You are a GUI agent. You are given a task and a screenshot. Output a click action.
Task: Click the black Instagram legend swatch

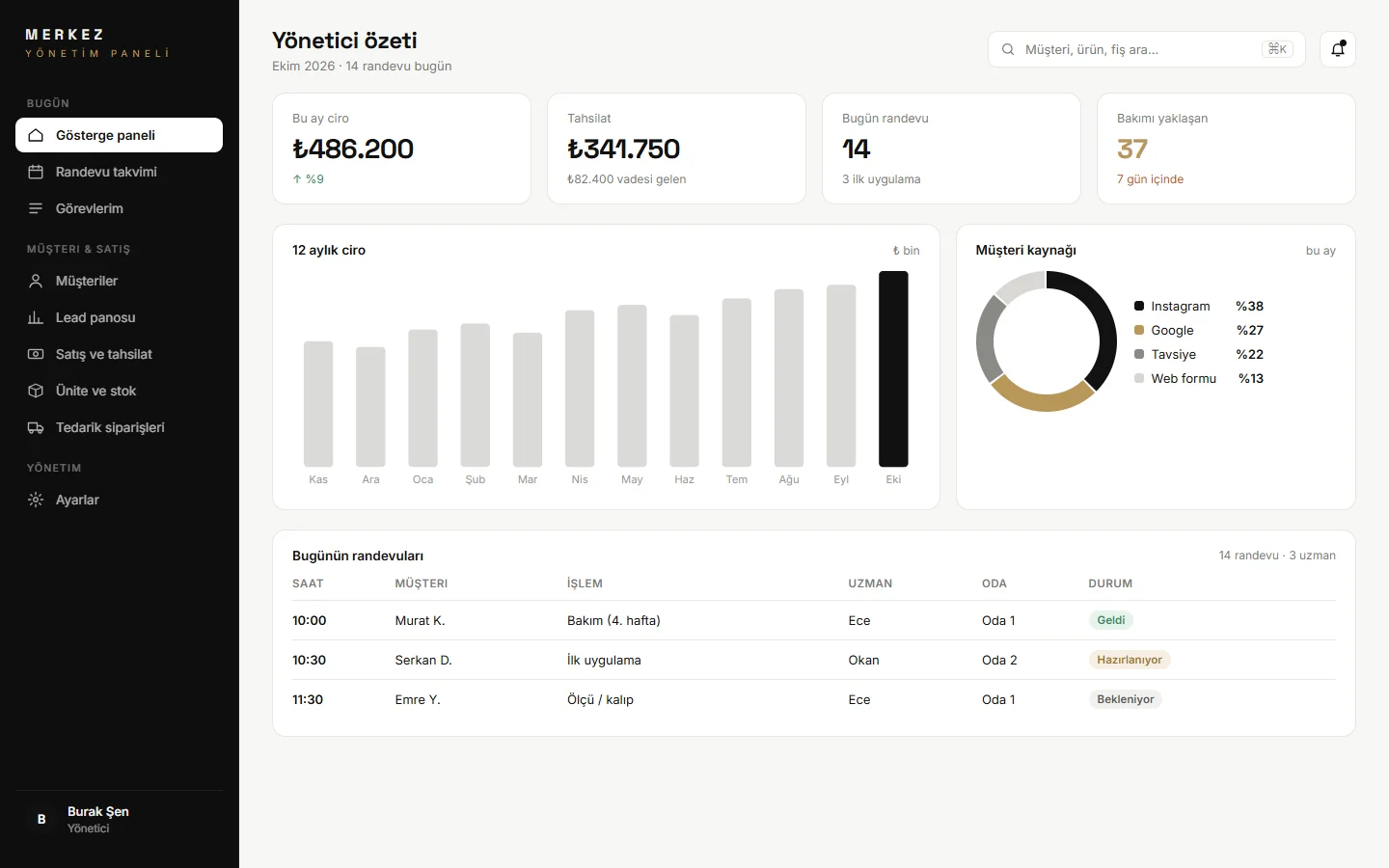click(x=1139, y=306)
